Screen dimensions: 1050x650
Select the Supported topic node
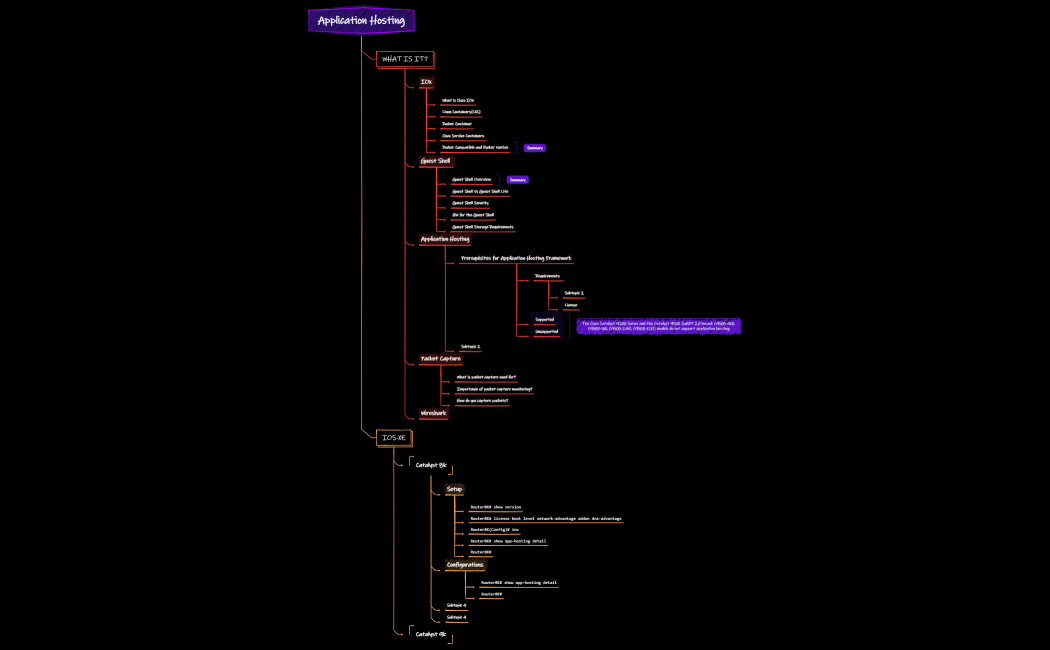point(544,320)
